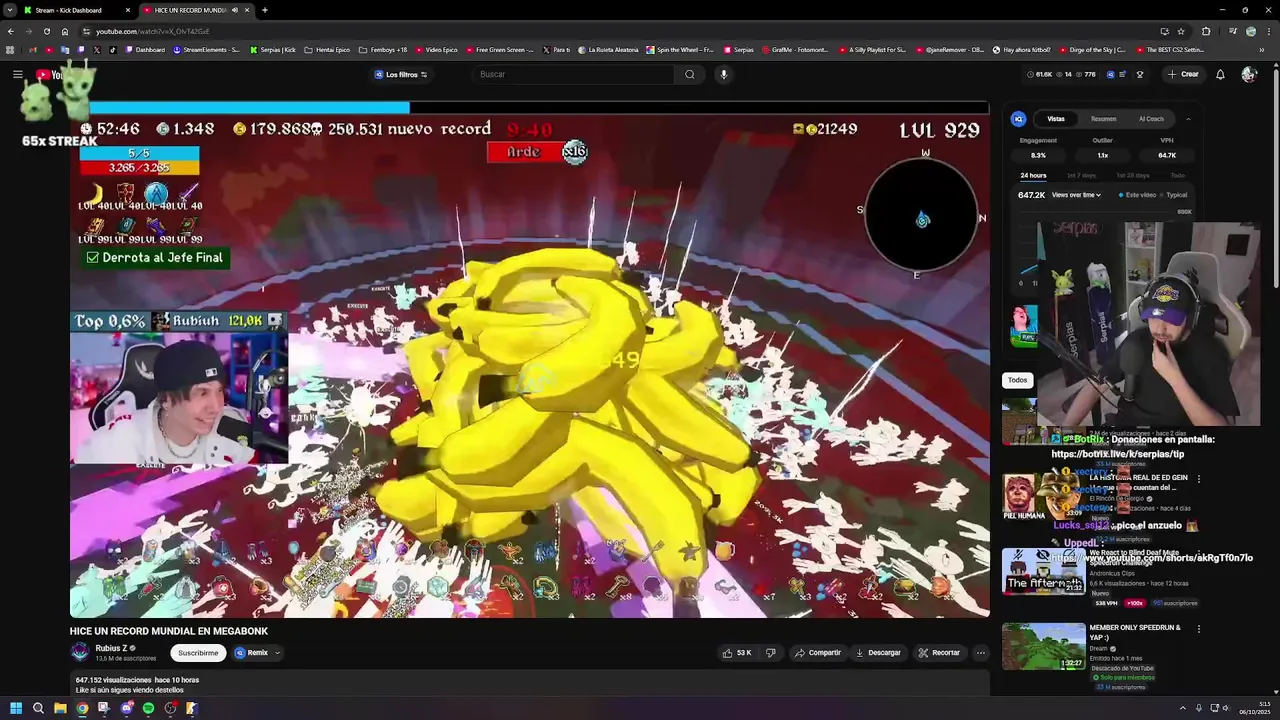Click the Crear button
This screenshot has height=720, width=1280.
click(1183, 74)
